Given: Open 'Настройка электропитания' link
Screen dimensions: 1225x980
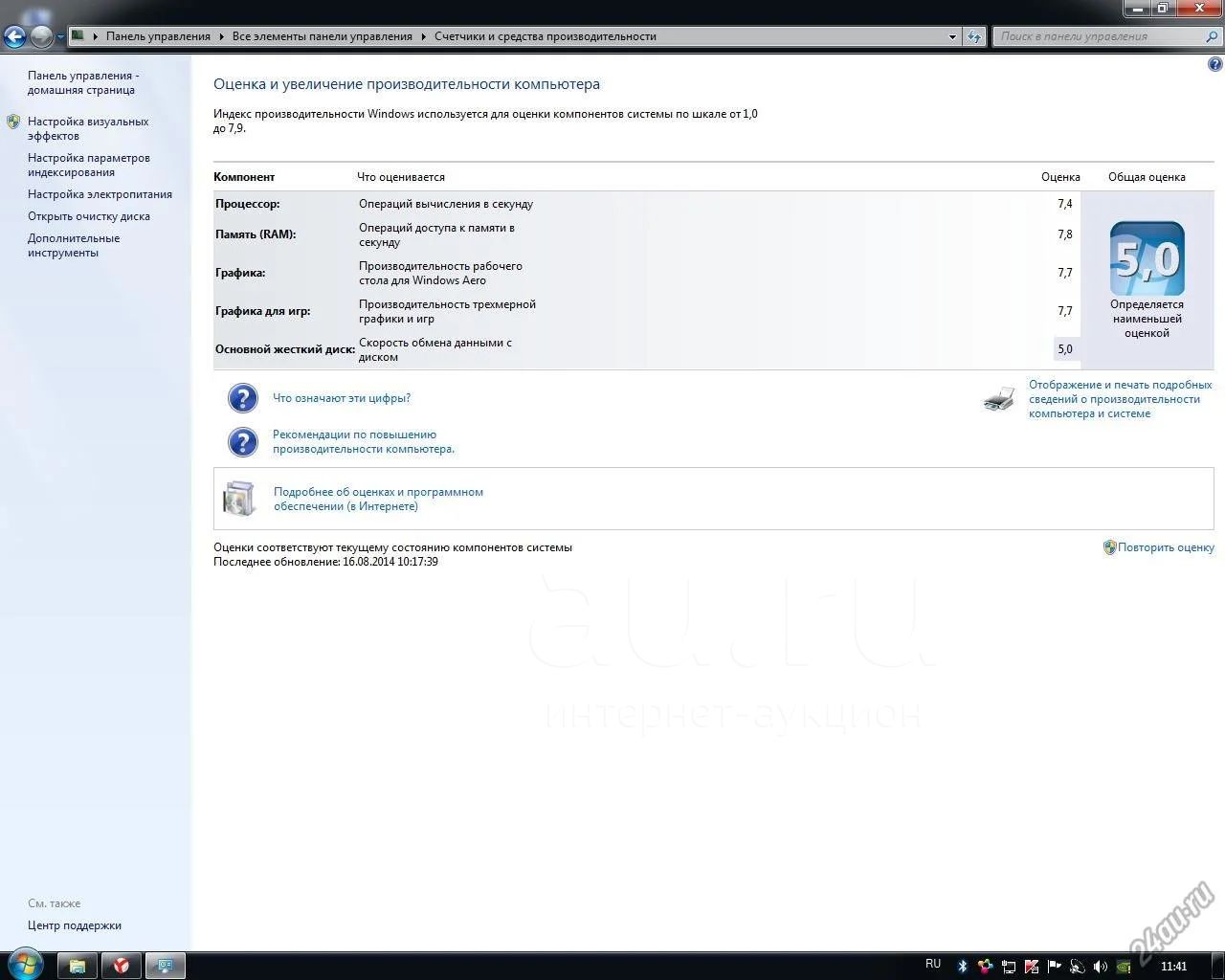Looking at the screenshot, I should (100, 194).
